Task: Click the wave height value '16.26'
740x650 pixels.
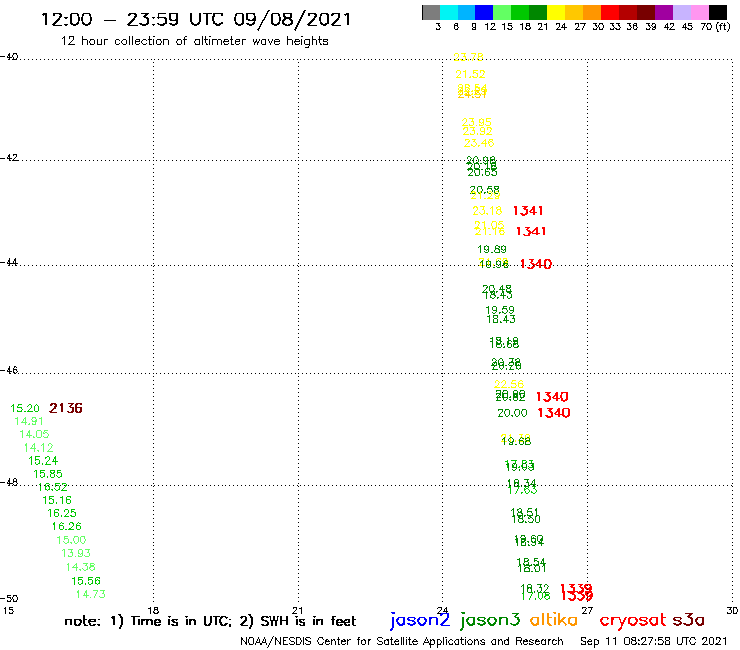Action: point(67,526)
